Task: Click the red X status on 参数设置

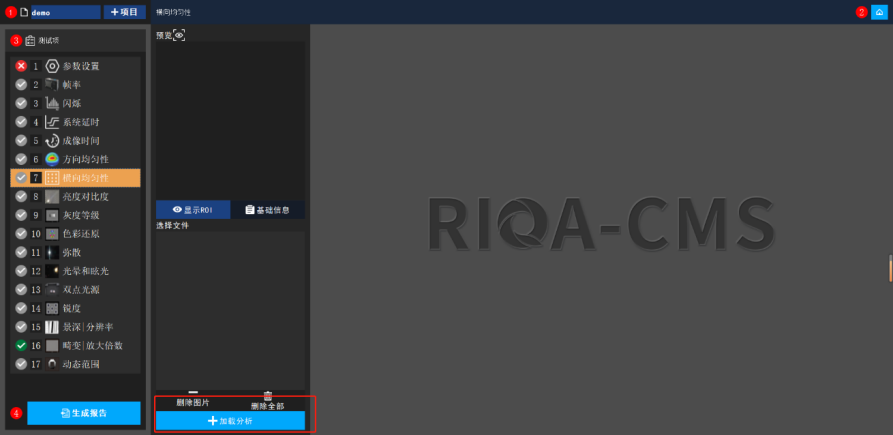Action: point(21,66)
